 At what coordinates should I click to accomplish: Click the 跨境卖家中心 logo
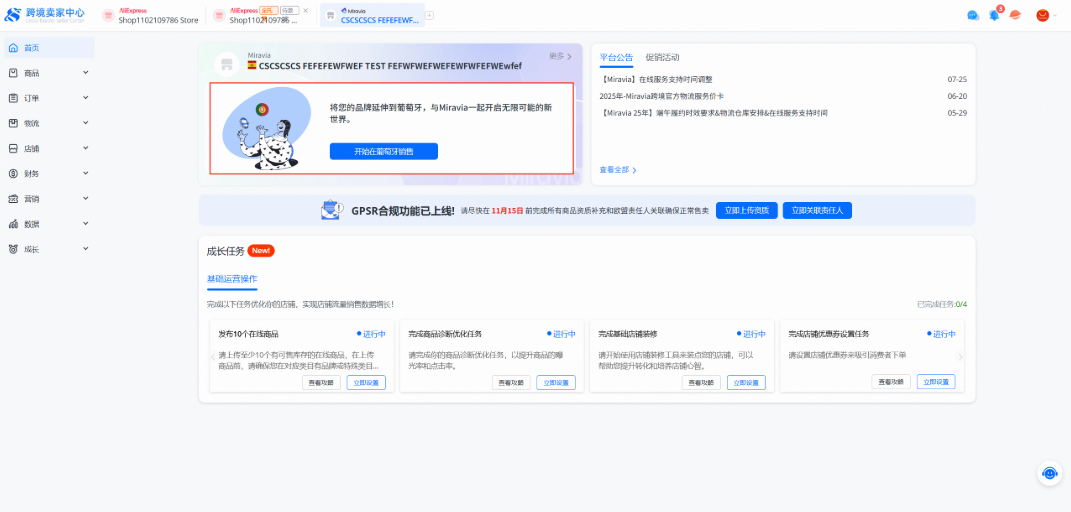[x=45, y=14]
